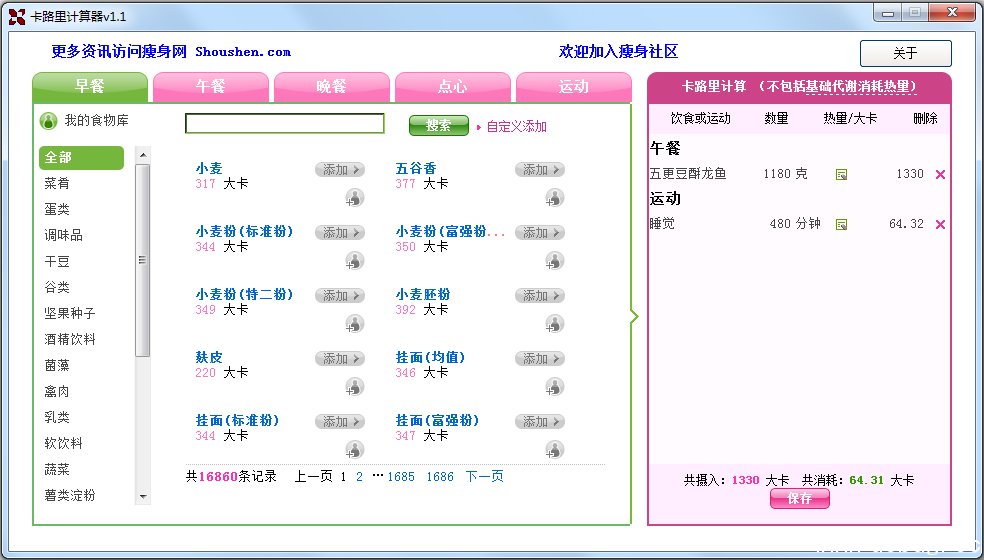Delete 睡觉 entry with red X
984x560 pixels.
click(940, 224)
